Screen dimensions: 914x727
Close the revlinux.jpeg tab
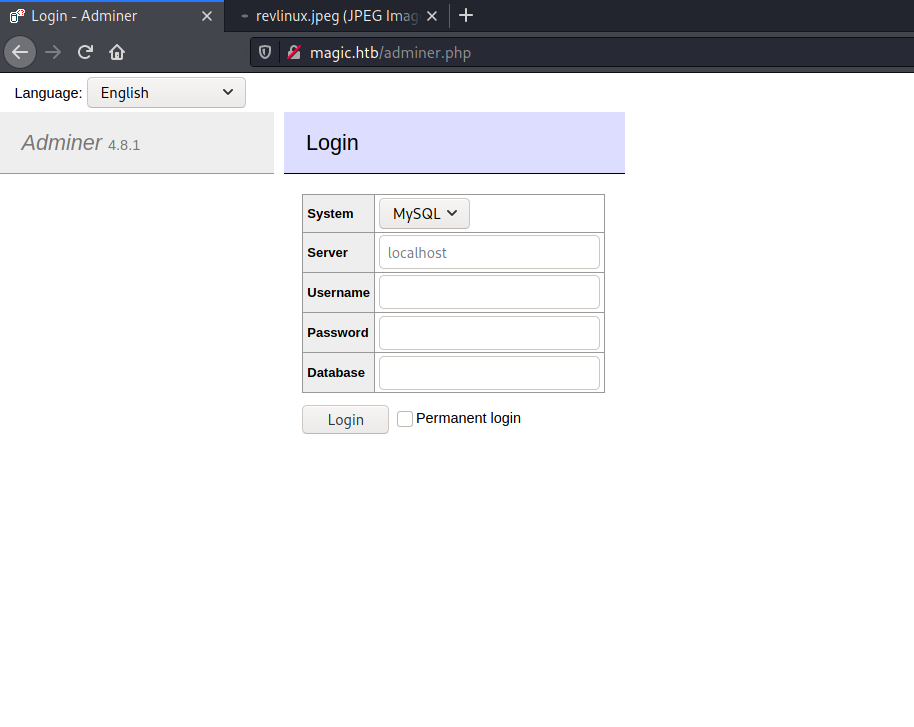pyautogui.click(x=431, y=15)
